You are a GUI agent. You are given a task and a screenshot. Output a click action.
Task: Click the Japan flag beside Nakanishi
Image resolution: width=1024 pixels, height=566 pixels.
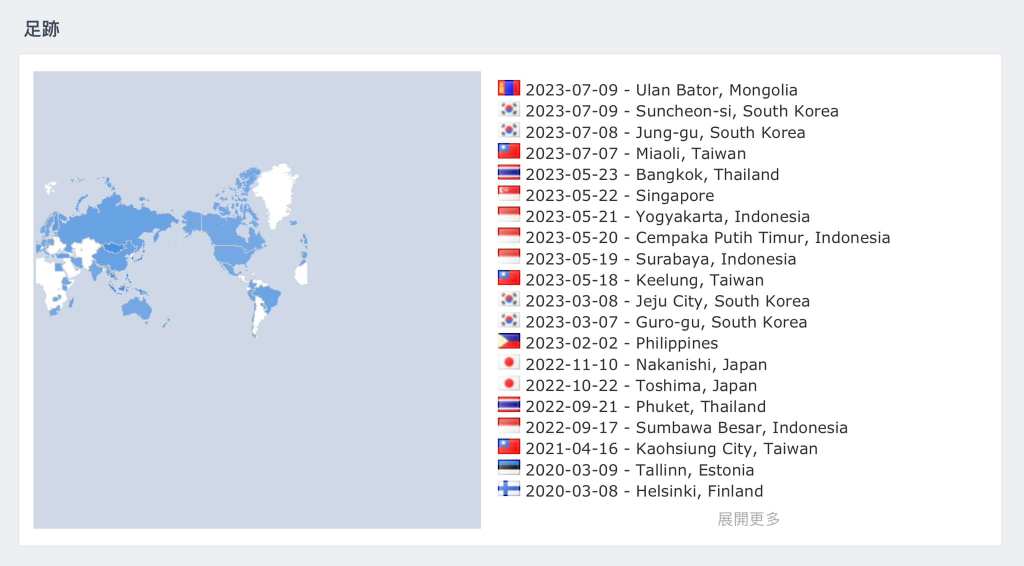(x=509, y=363)
